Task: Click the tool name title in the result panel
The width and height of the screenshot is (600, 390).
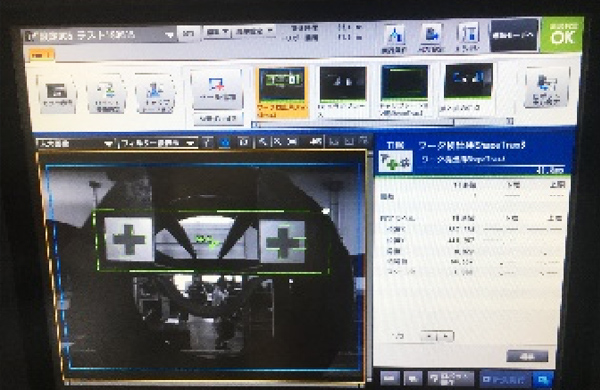Action: [472, 146]
